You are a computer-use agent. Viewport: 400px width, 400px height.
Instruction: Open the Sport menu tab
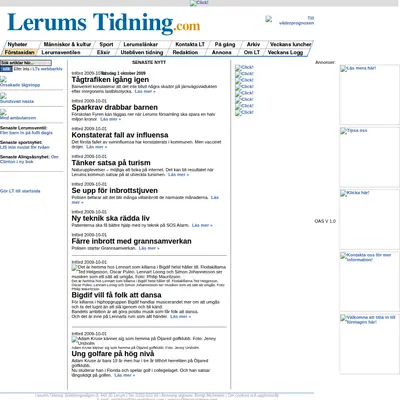tap(106, 44)
